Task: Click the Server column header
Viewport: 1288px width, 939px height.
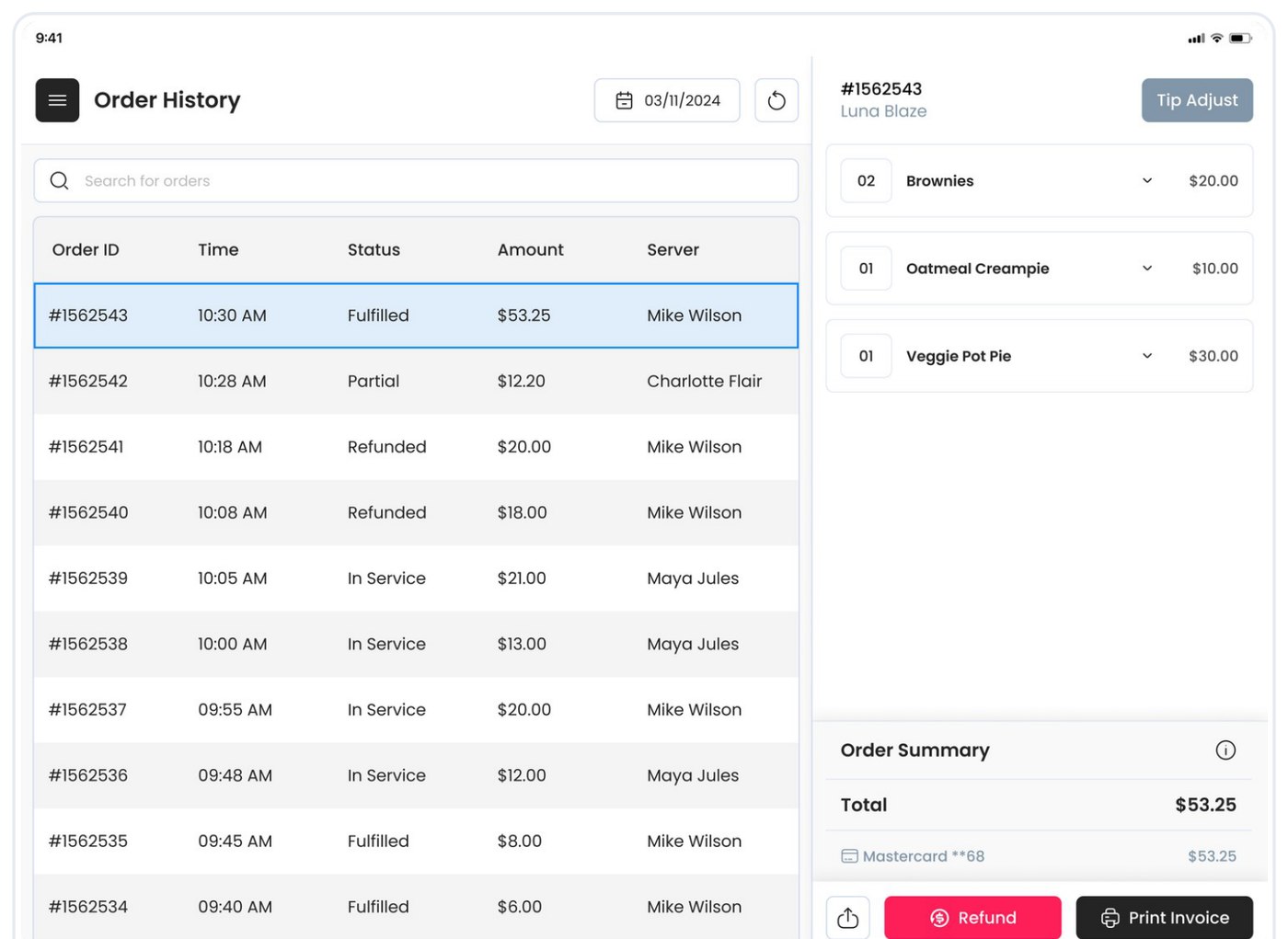Action: [673, 249]
